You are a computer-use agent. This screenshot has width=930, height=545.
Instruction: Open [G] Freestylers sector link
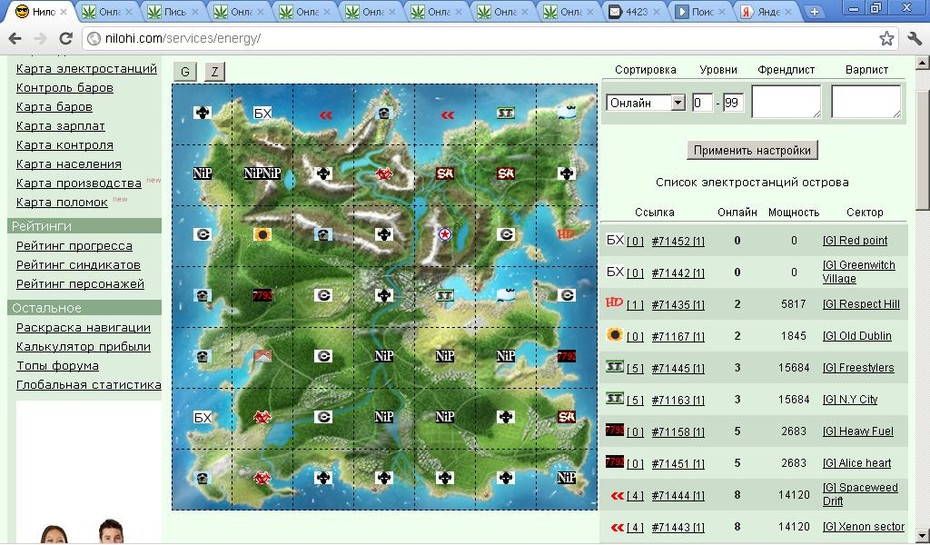(x=858, y=368)
